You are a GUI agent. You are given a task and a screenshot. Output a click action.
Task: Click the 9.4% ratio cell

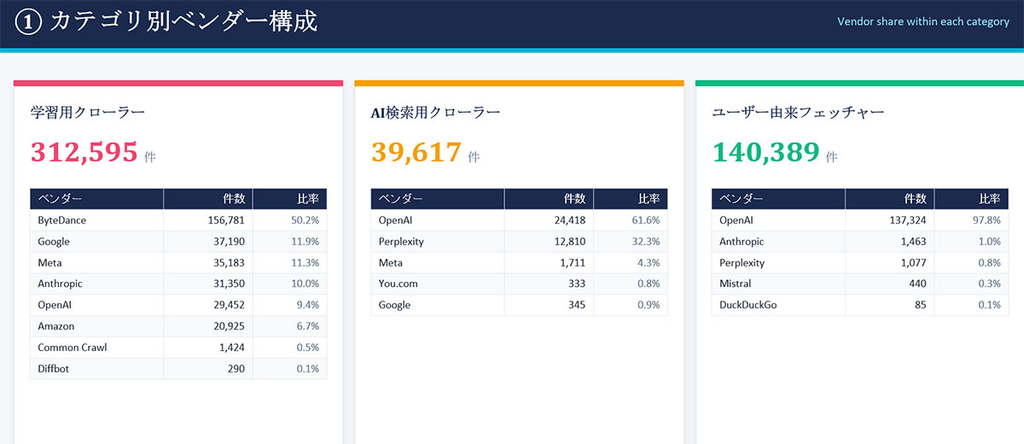coord(290,305)
